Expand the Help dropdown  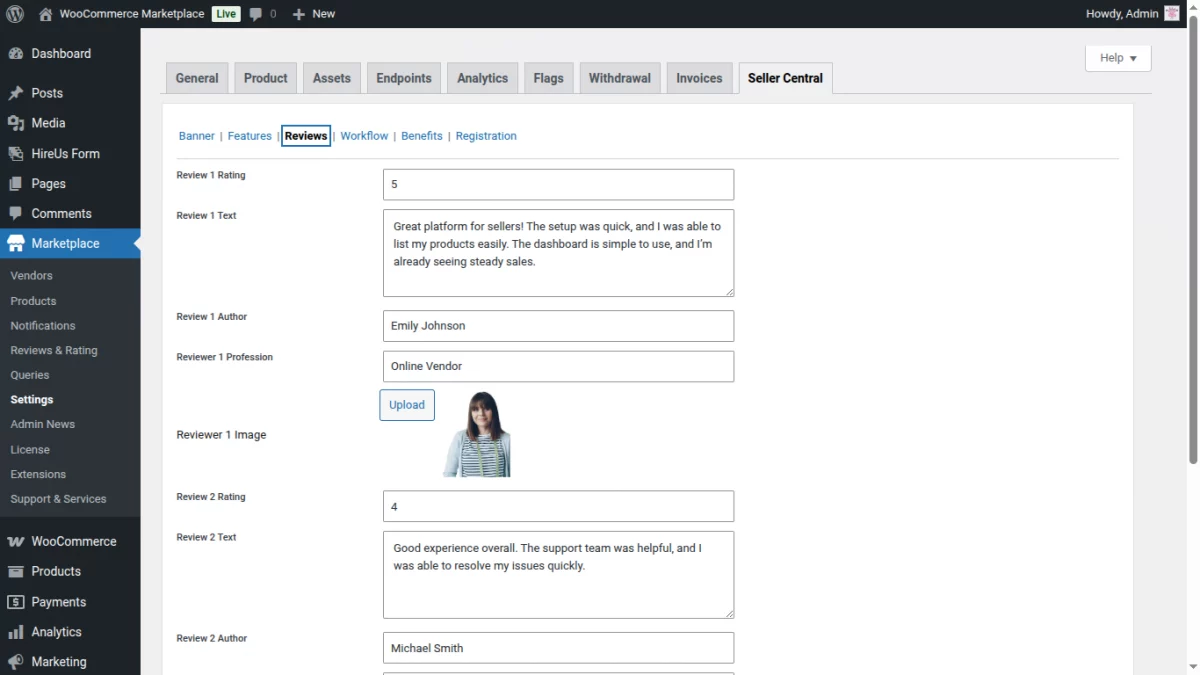click(x=1118, y=58)
